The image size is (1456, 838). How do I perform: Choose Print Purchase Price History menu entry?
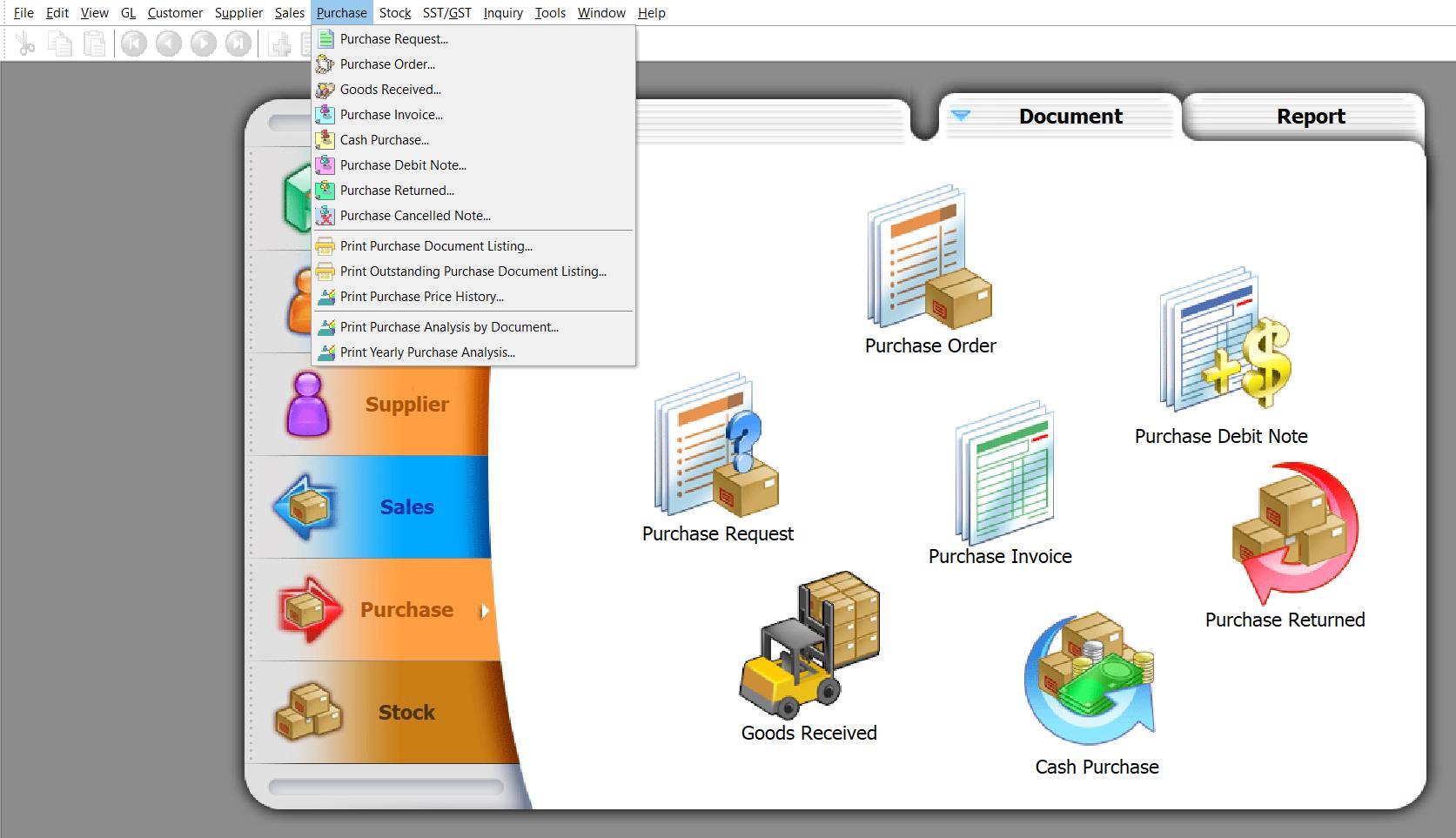tap(421, 297)
